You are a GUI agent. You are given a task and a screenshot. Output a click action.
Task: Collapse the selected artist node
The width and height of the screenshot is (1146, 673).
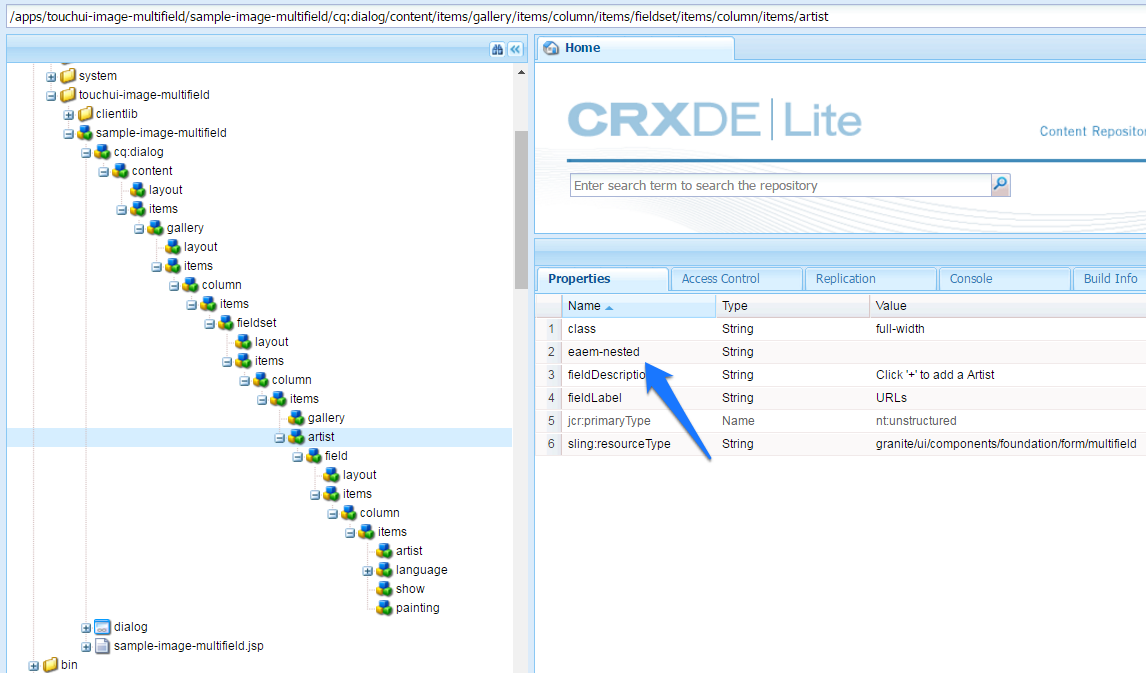point(280,437)
